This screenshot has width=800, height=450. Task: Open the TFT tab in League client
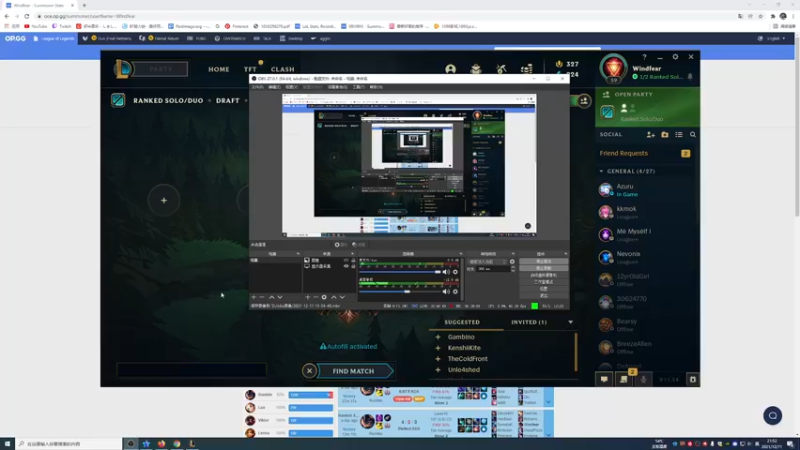[x=250, y=69]
